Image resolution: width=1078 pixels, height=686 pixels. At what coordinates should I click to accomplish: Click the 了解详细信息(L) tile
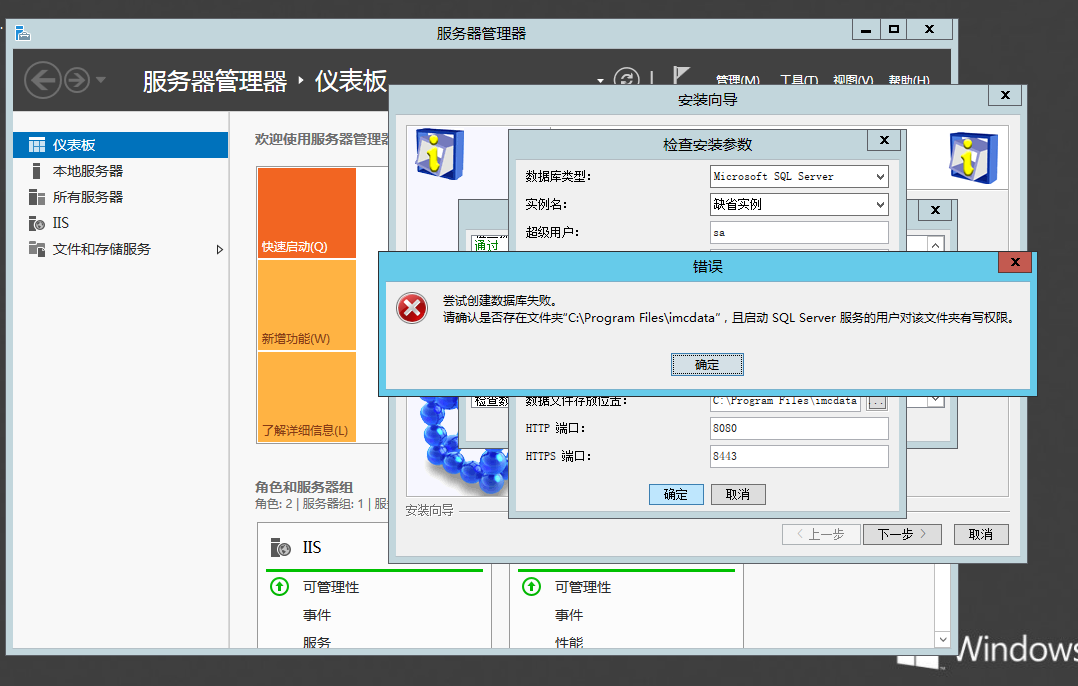click(x=307, y=397)
